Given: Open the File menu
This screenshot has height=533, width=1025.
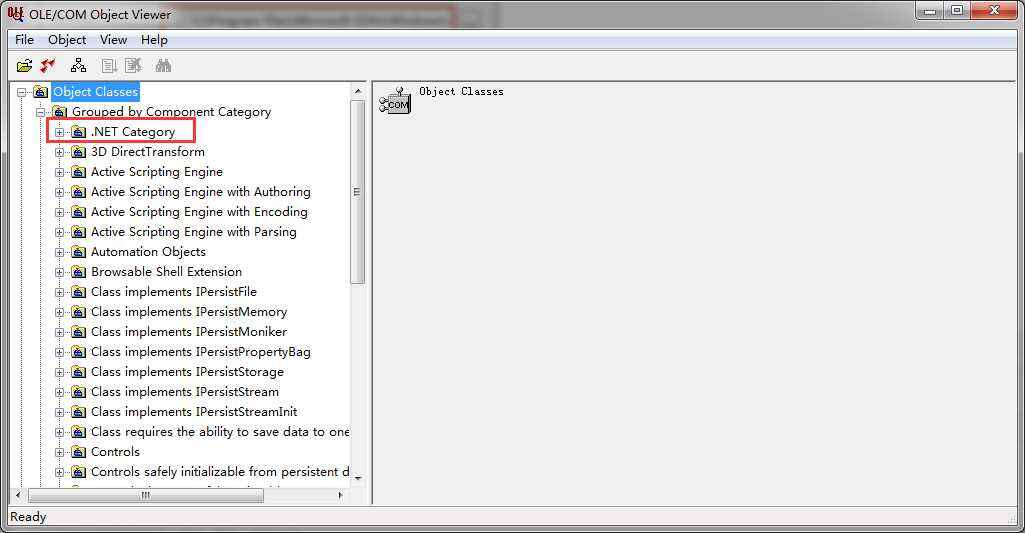Looking at the screenshot, I should coord(24,40).
